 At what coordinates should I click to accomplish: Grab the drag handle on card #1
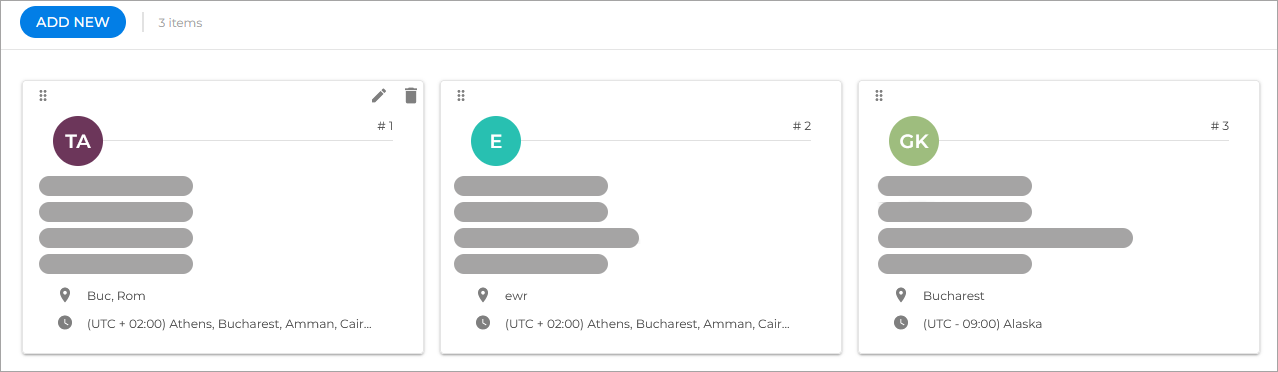tap(43, 96)
